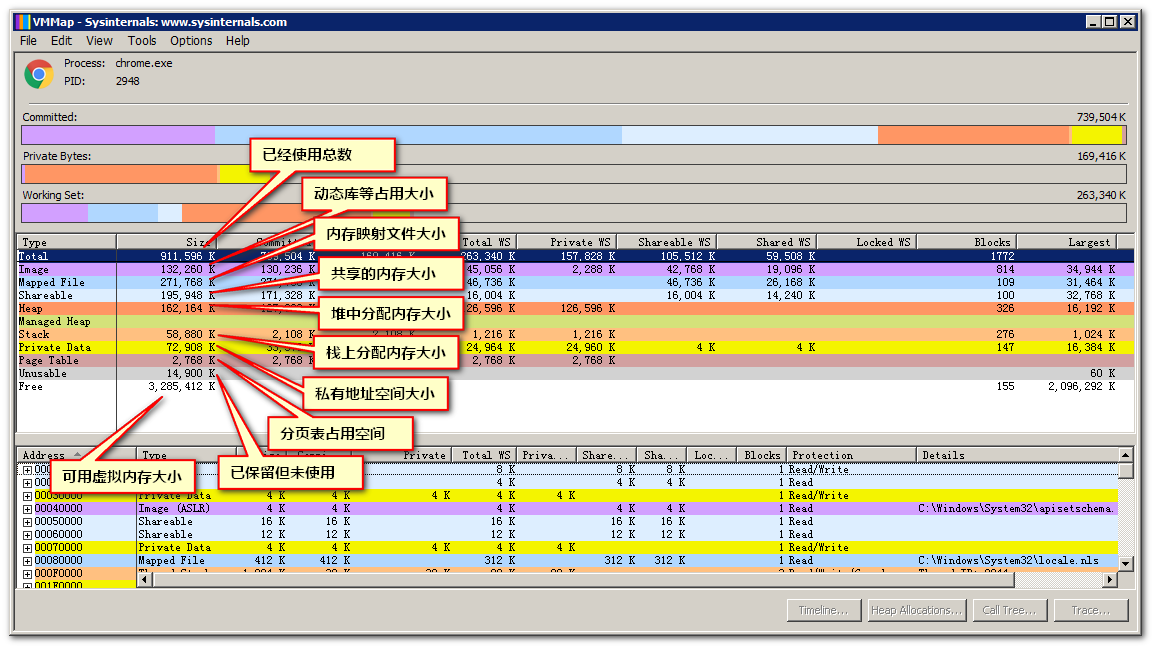Expand the 00050000 address row
This screenshot has width=1152, height=646.
pyautogui.click(x=27, y=522)
